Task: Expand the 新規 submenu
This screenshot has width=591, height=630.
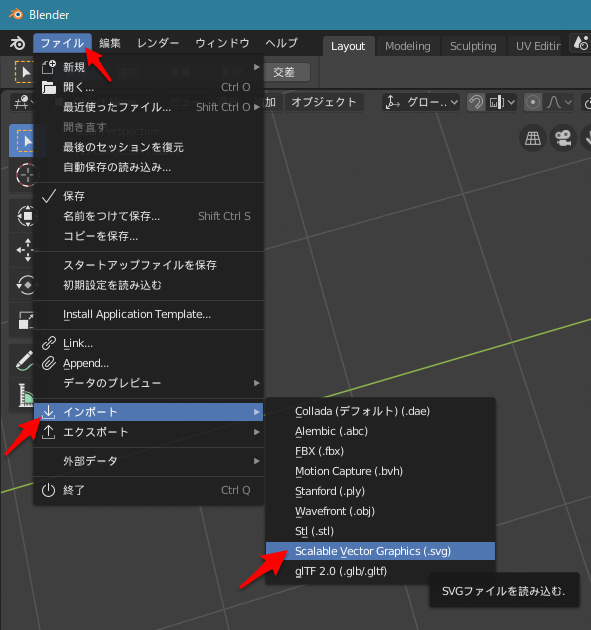Action: pos(149,67)
